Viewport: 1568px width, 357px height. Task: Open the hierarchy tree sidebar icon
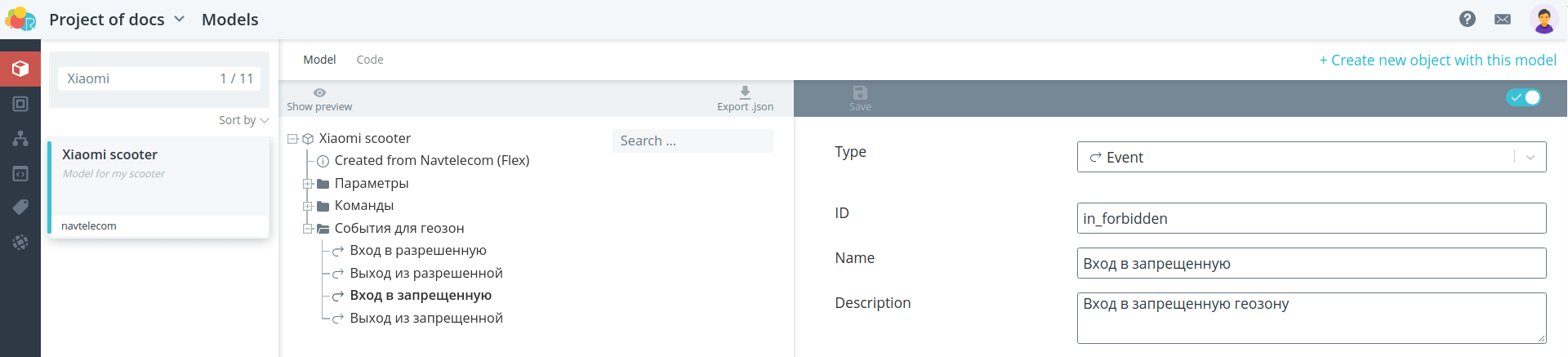pyautogui.click(x=20, y=138)
